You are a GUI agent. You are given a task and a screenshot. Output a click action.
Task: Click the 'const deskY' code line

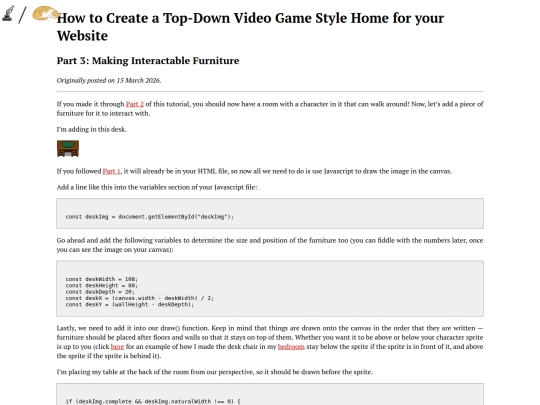point(129,304)
